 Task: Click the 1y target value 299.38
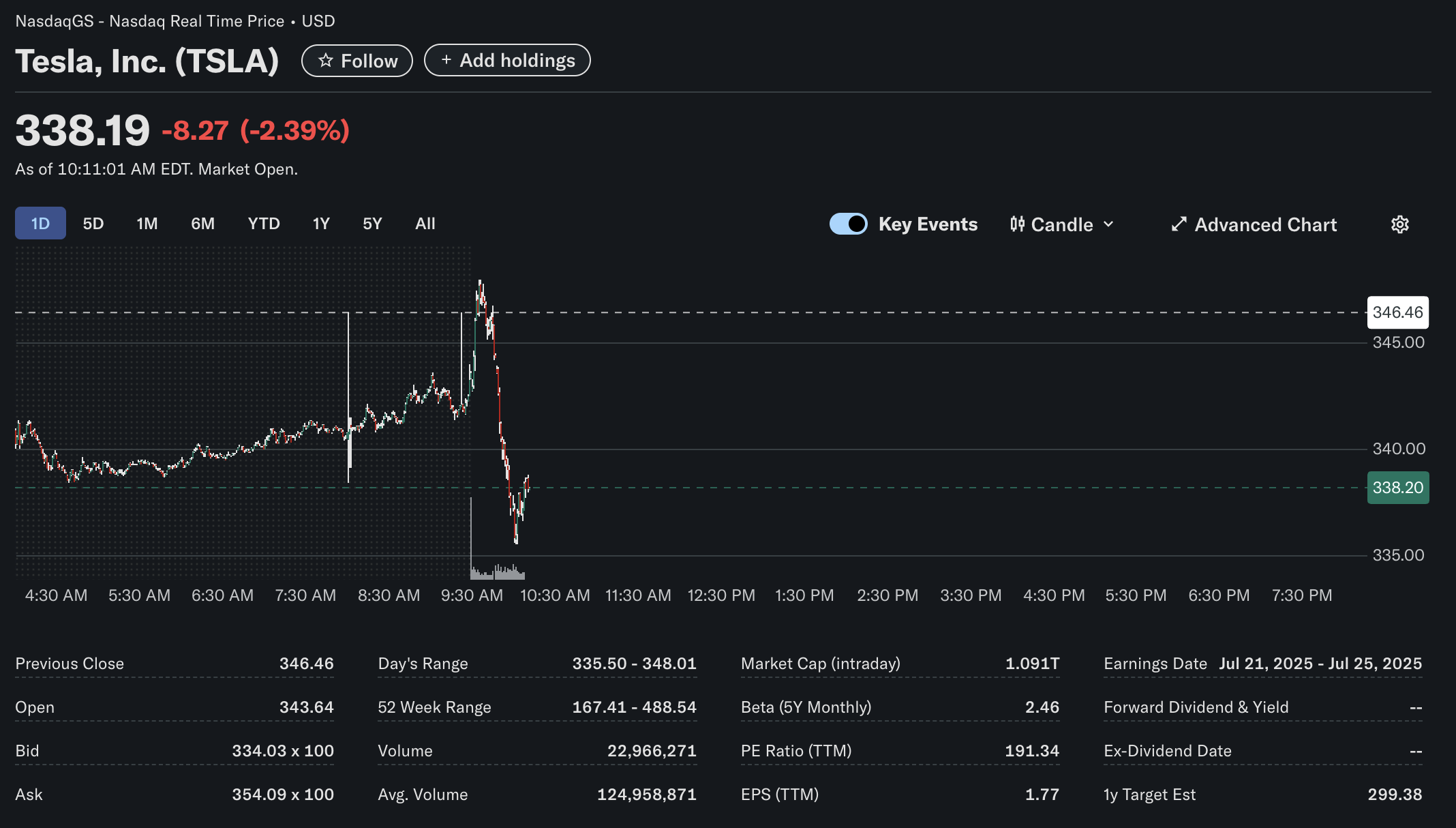coord(1395,795)
